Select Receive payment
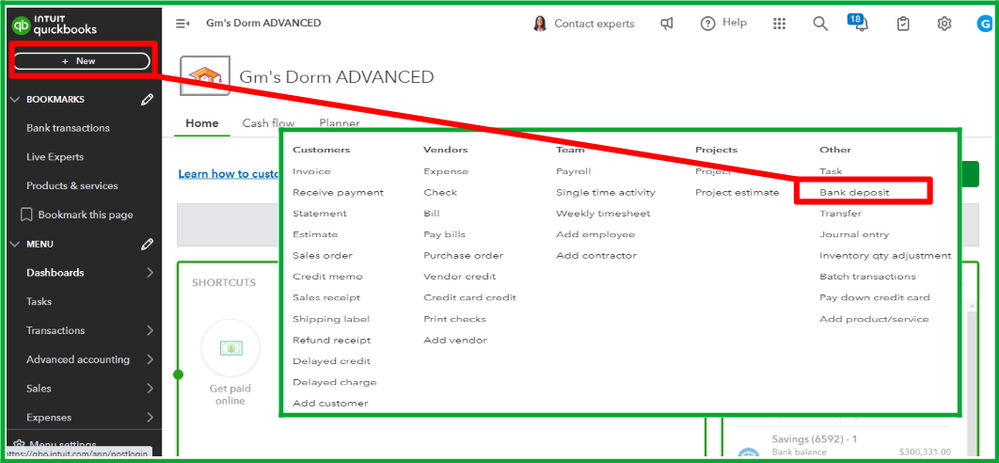This screenshot has height=463, width=999. 338,192
